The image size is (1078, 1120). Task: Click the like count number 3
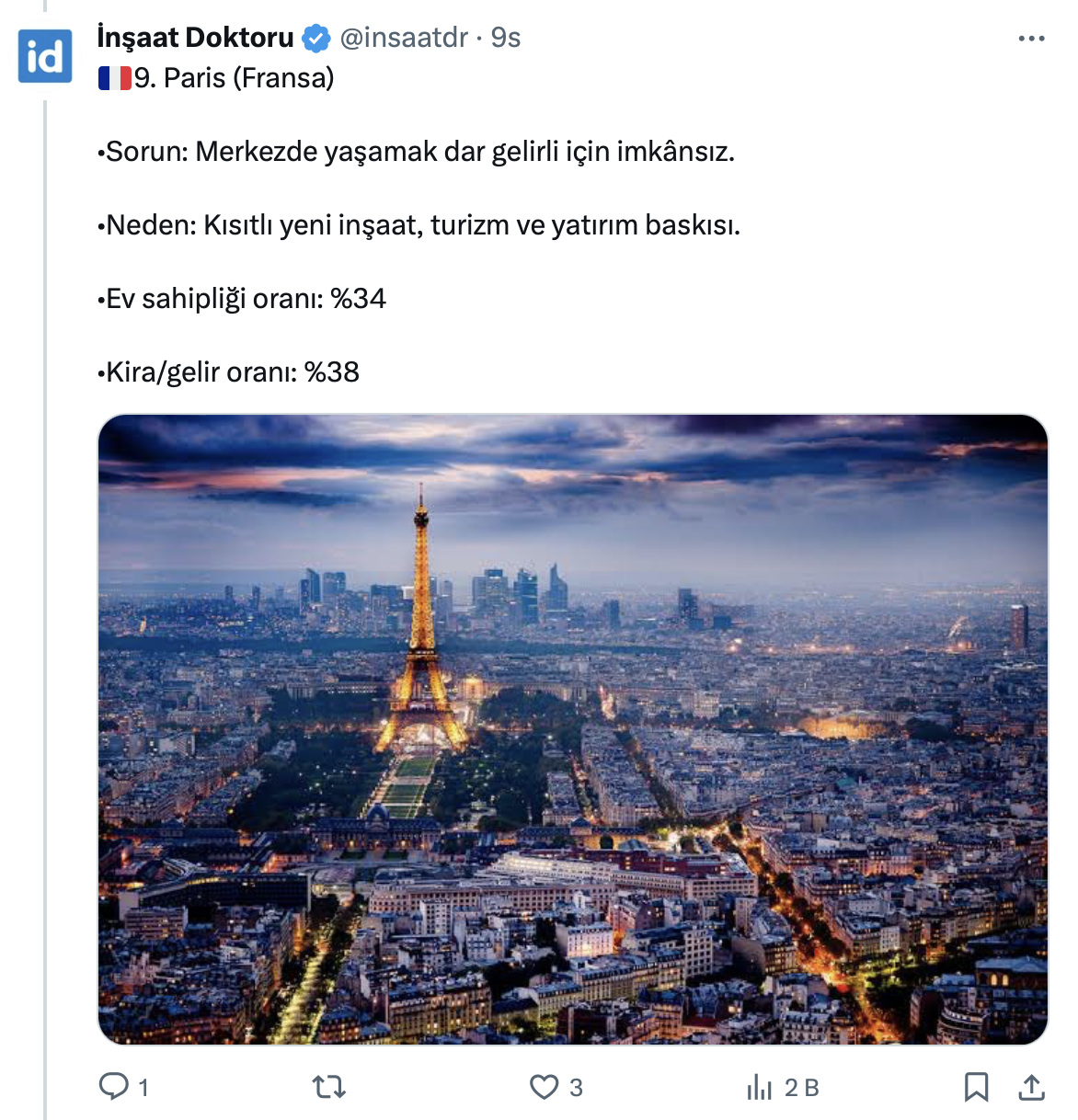[x=576, y=1089]
